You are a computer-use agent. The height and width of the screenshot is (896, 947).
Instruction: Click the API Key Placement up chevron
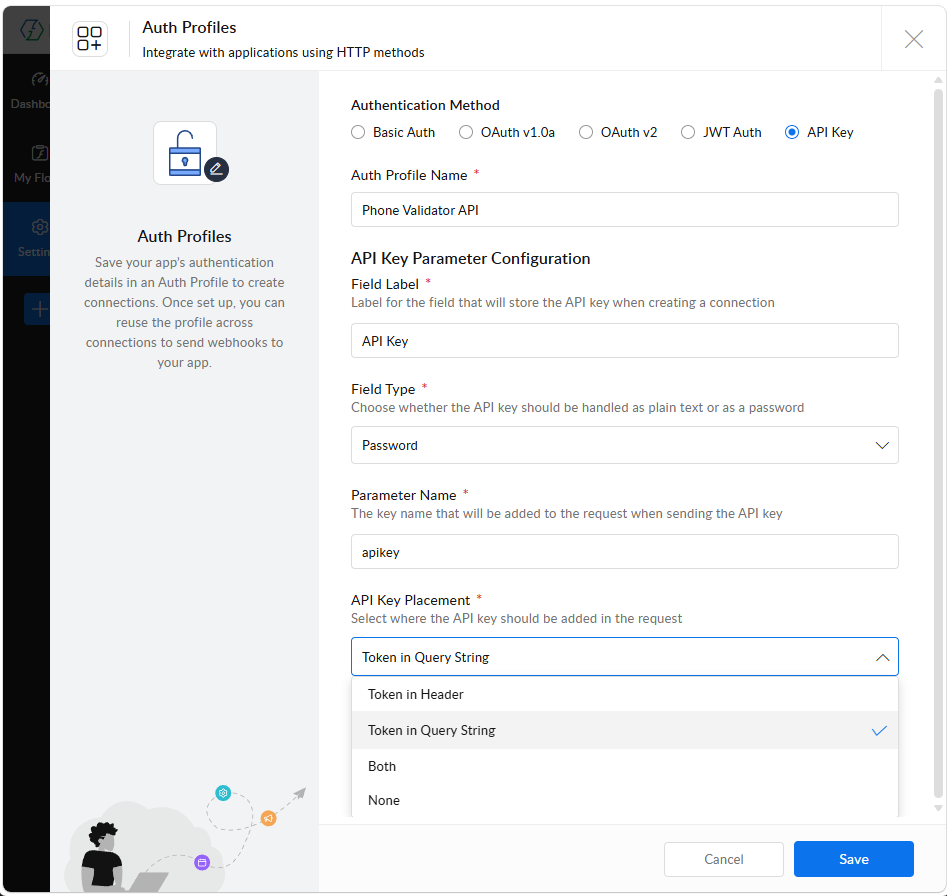pos(882,657)
